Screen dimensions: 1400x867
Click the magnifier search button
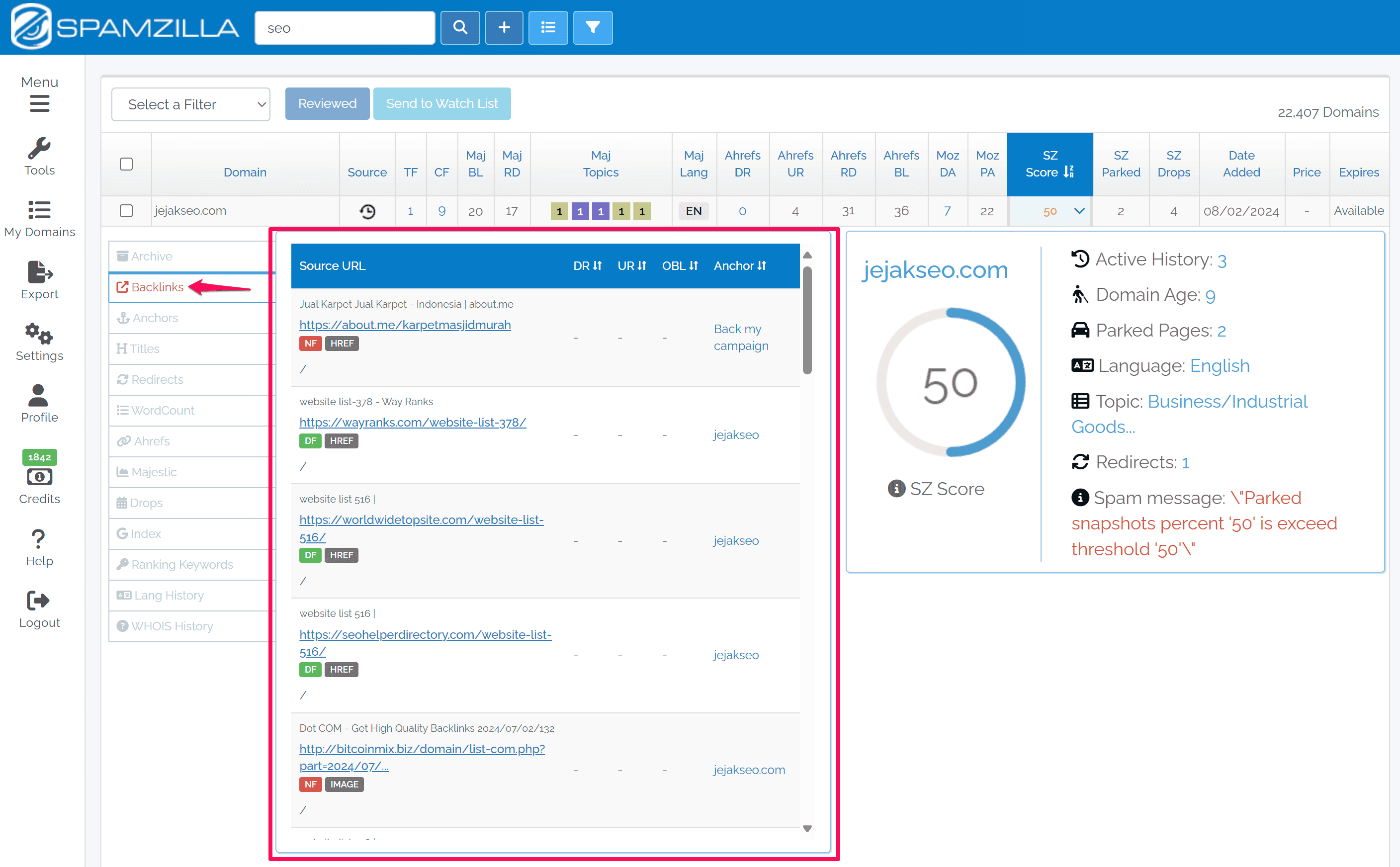point(460,27)
